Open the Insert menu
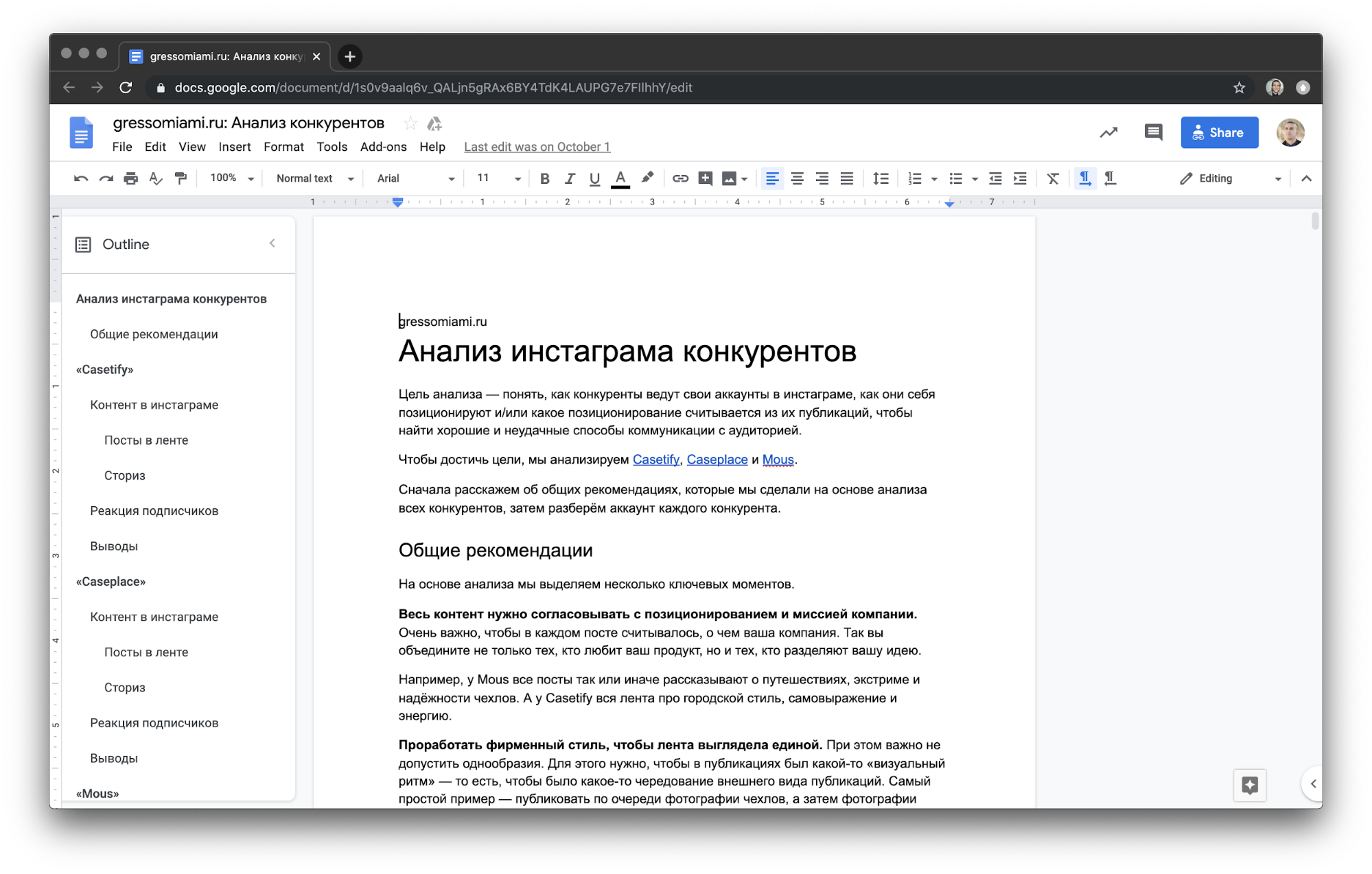The width and height of the screenshot is (1372, 874). tap(235, 147)
